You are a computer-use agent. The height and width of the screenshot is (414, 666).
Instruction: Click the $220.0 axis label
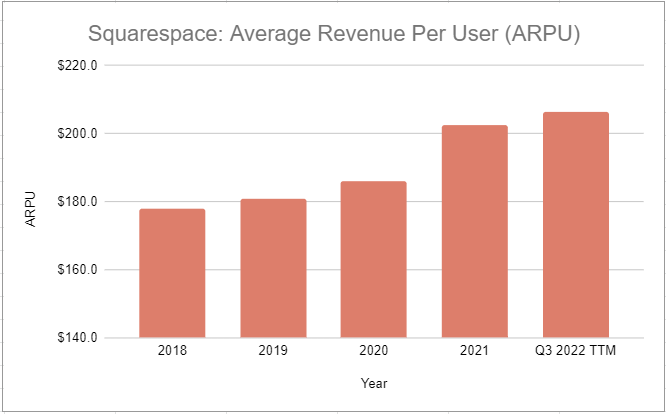point(77,65)
